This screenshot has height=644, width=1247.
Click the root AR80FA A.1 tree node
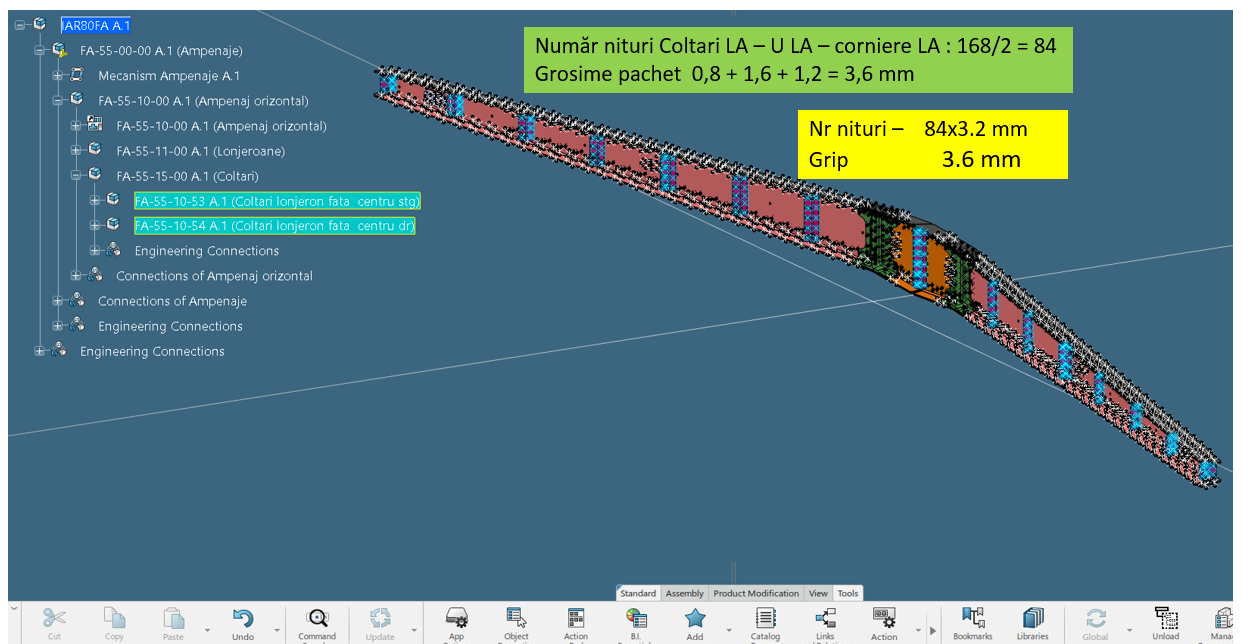tap(96, 25)
